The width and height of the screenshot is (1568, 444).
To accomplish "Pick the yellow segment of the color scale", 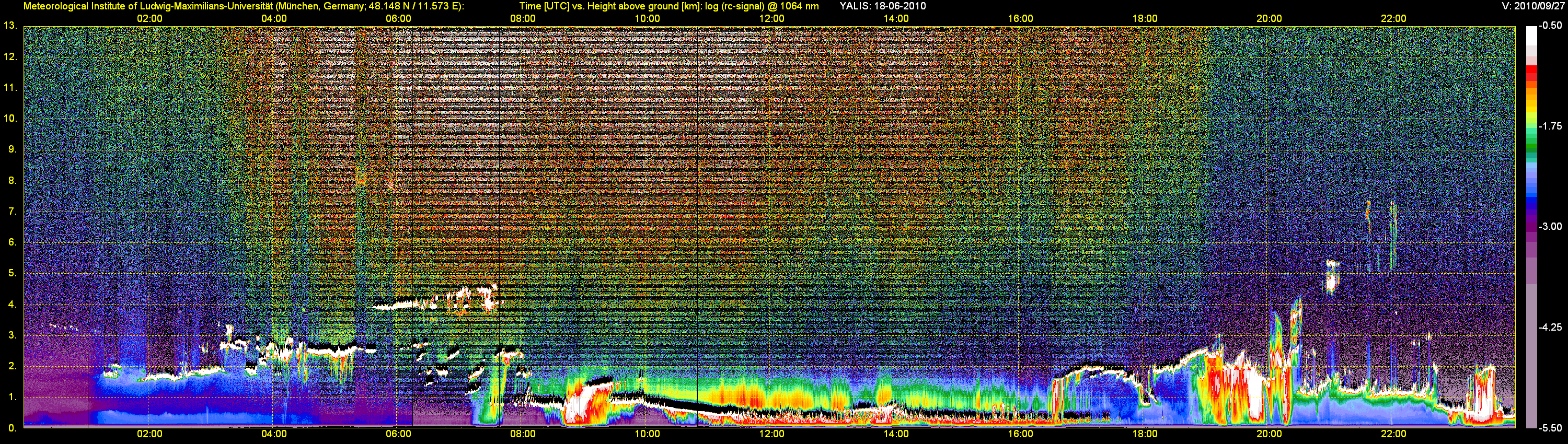I will point(1531,110).
